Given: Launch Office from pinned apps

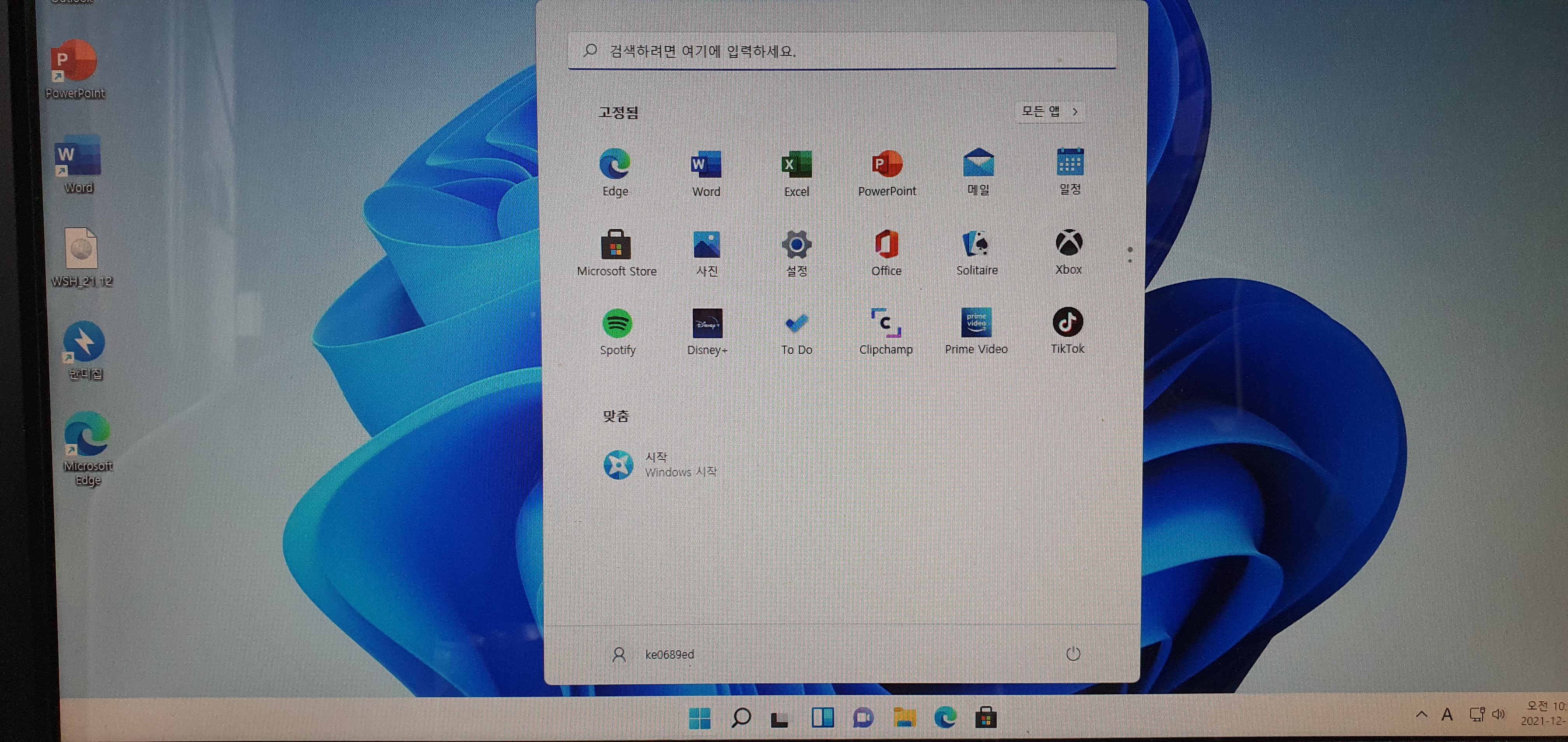Looking at the screenshot, I should (886, 253).
